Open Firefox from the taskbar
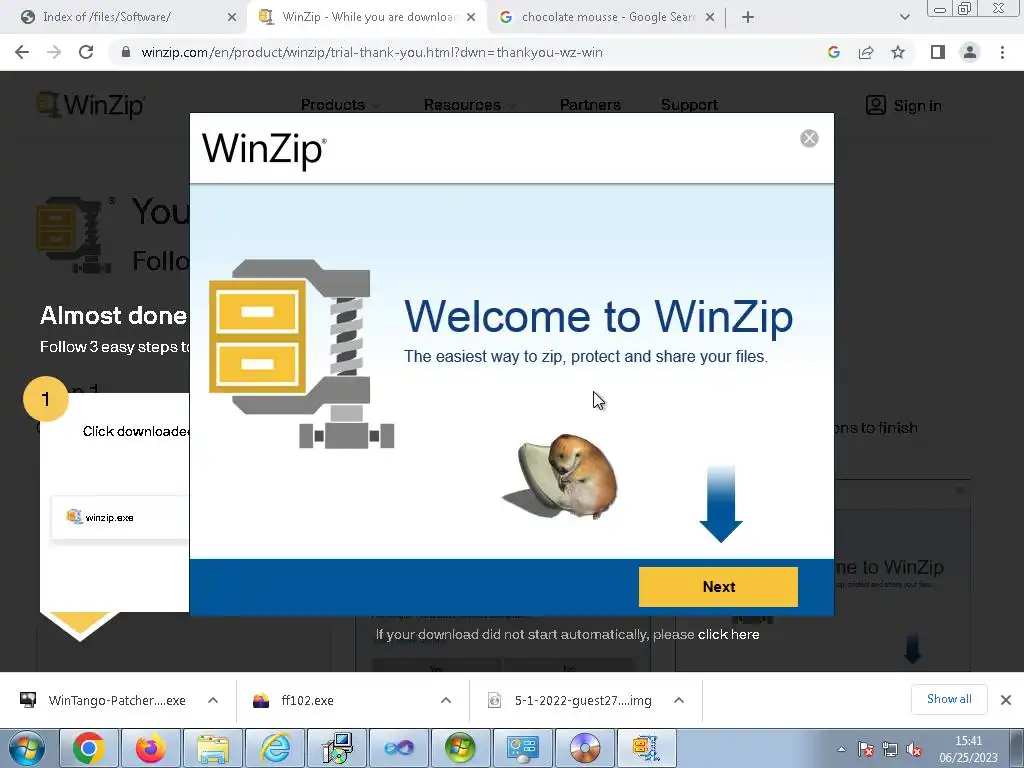Viewport: 1024px width, 768px height. tap(151, 748)
